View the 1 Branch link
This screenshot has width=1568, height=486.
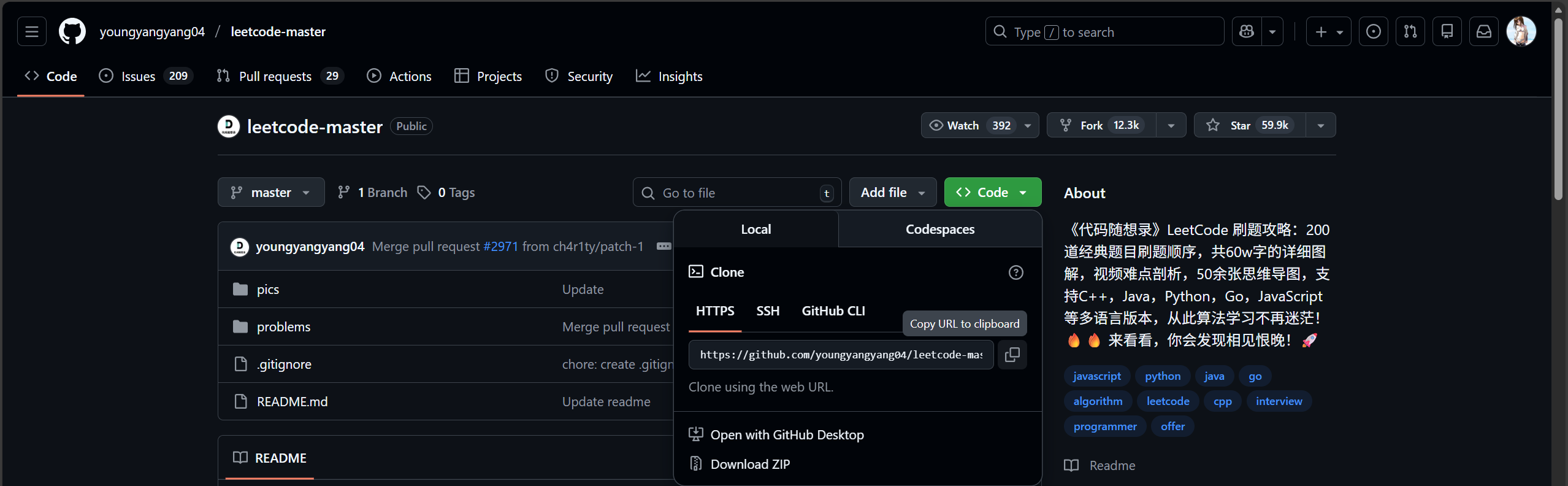[372, 193]
